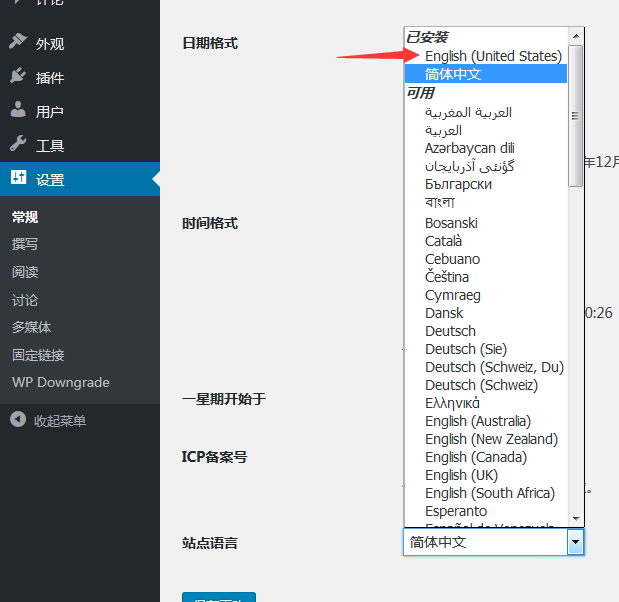Open 多媒体 (Media) settings page

(x=32, y=327)
